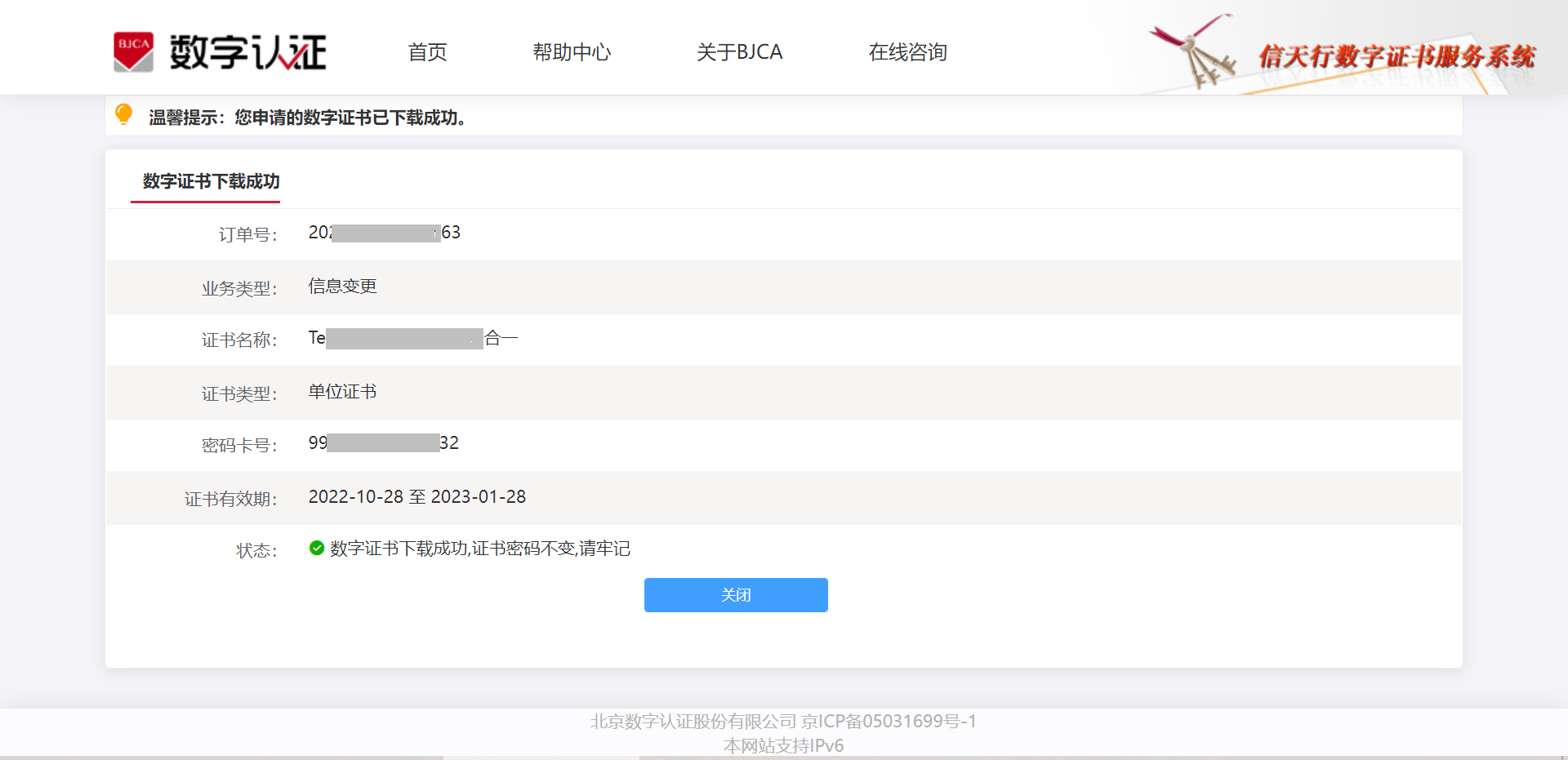This screenshot has height=760, width=1568.
Task: Click the 单位证书 certificate type value
Action: (x=342, y=392)
